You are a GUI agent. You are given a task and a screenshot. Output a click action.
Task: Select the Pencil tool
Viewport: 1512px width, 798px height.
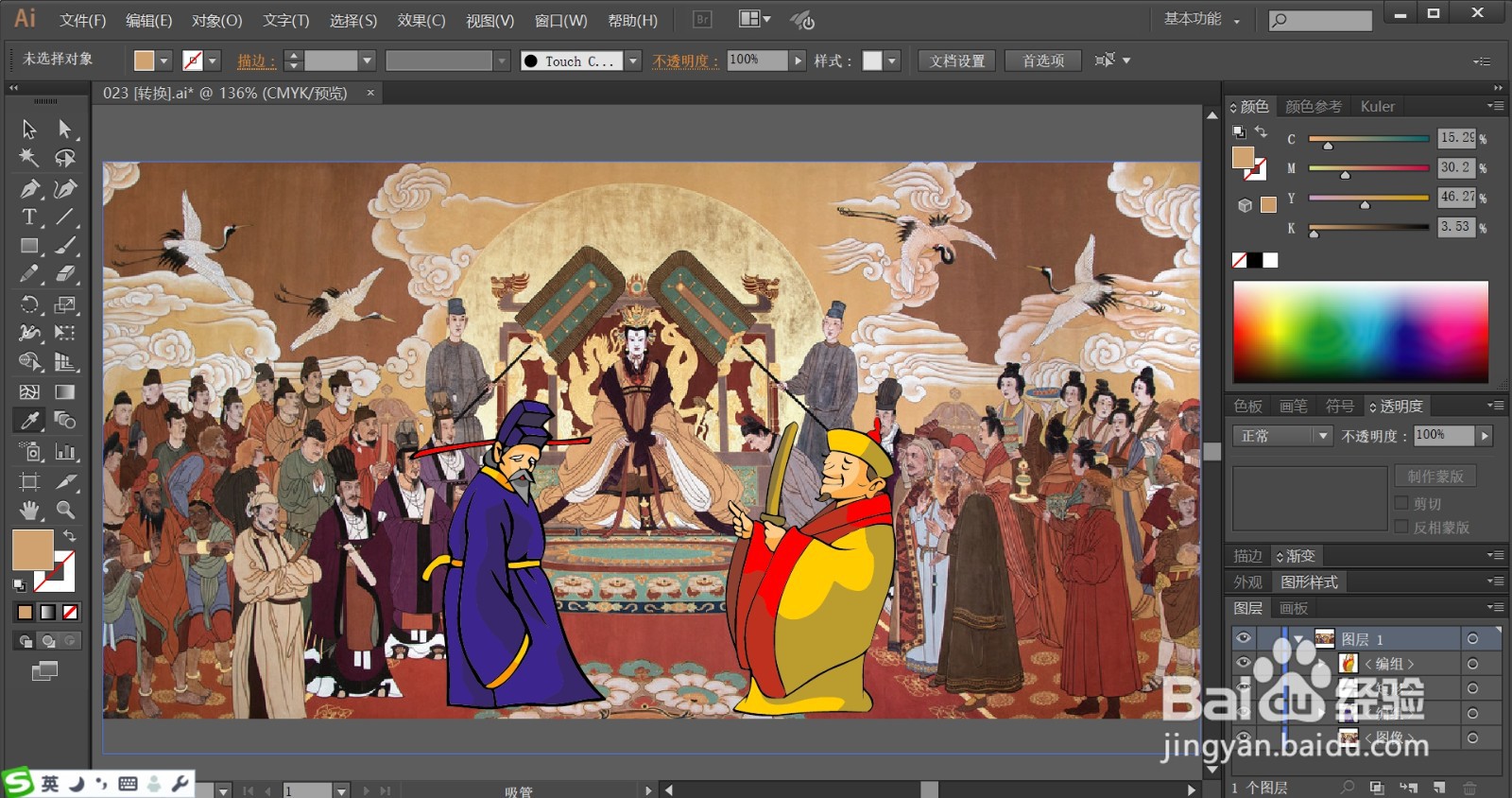coord(29,274)
